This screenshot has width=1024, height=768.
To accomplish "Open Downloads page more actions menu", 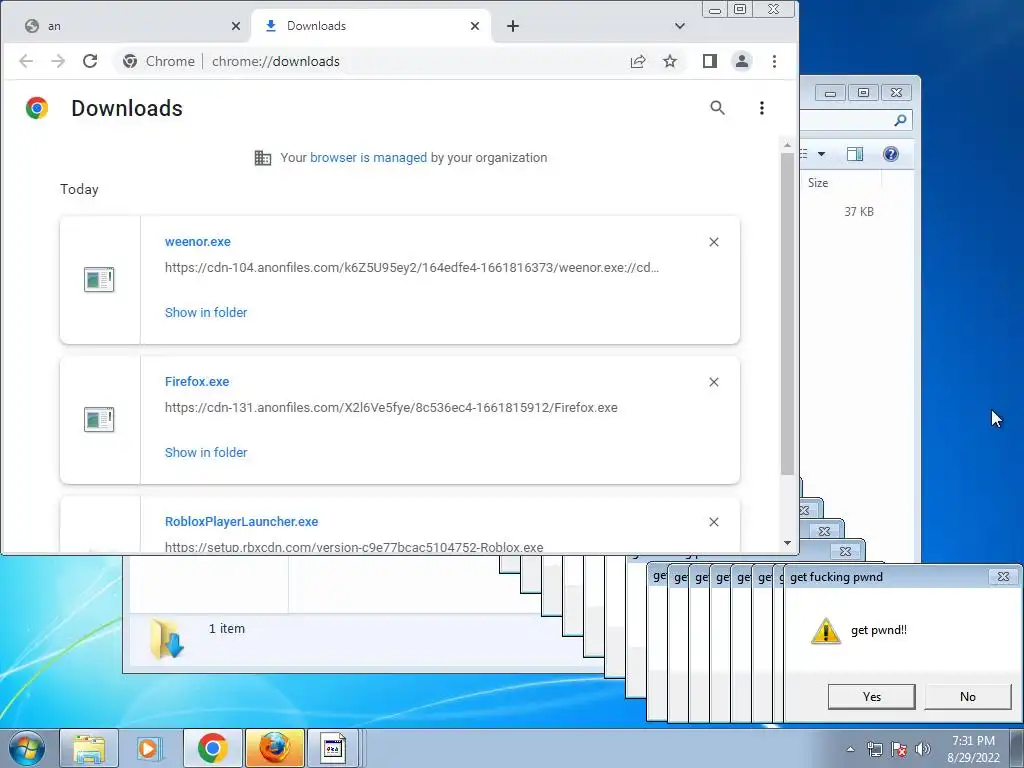I will click(x=761, y=108).
